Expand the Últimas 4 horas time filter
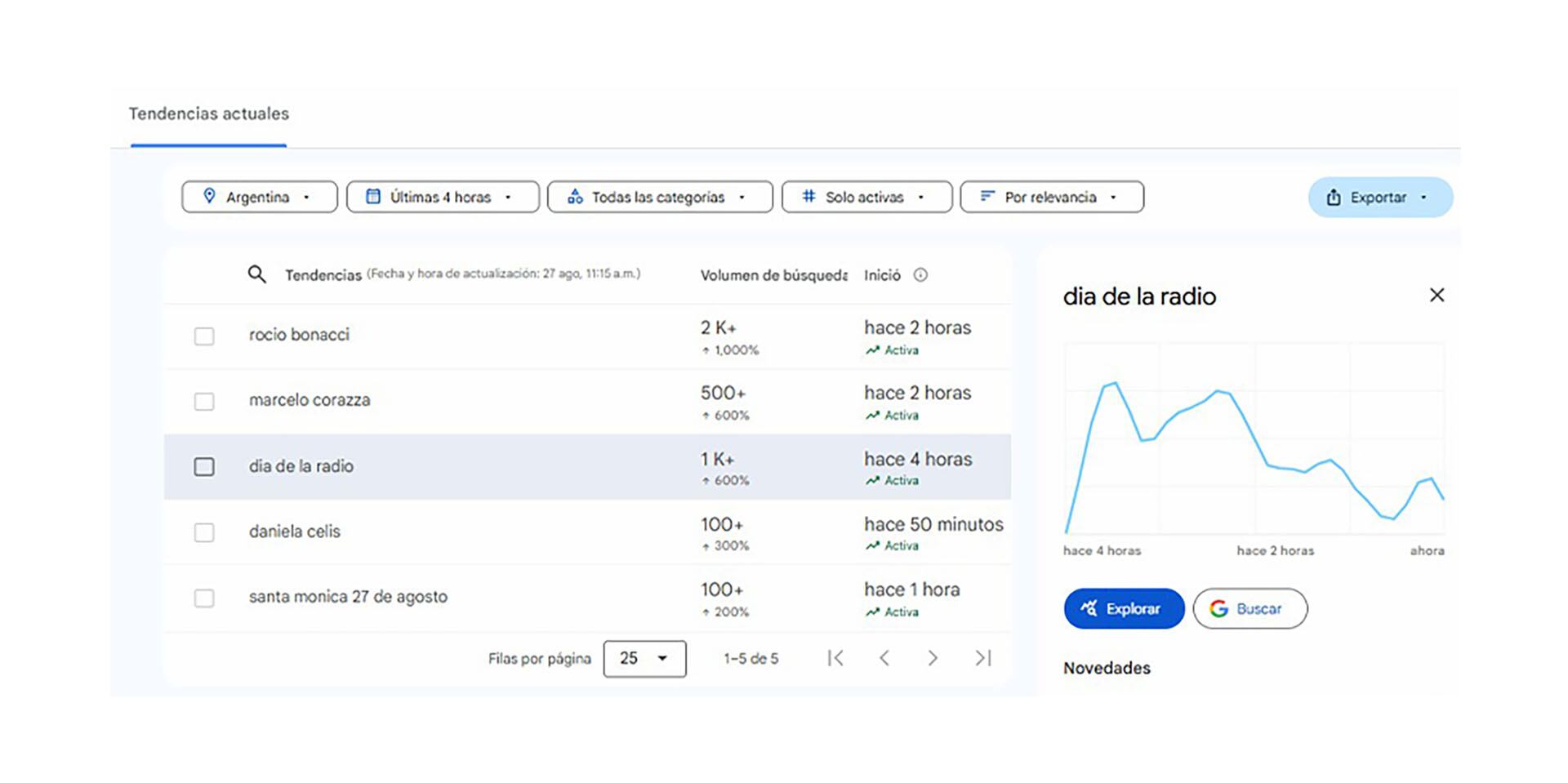 [442, 197]
